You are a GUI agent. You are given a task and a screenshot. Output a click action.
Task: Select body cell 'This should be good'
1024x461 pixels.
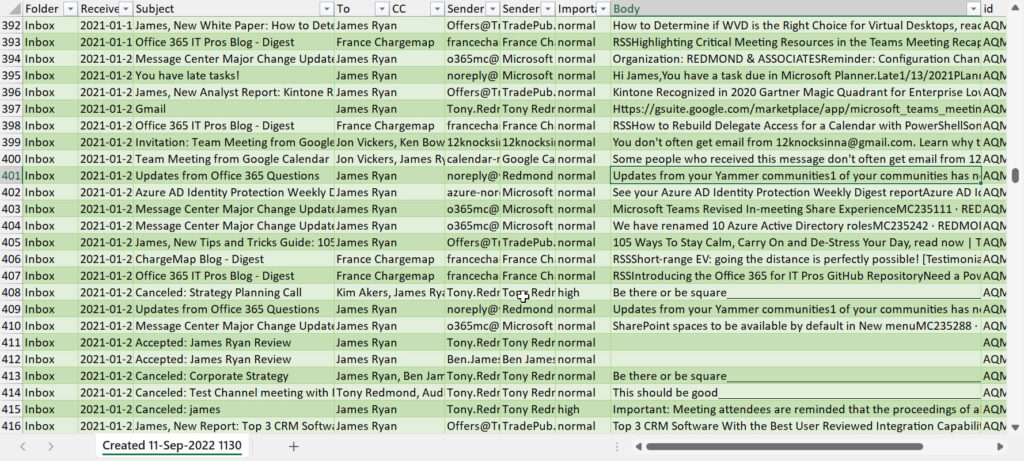796,392
